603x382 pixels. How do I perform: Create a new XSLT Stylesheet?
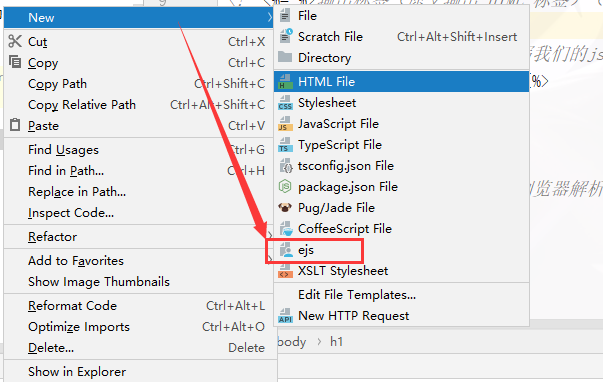click(x=401, y=271)
